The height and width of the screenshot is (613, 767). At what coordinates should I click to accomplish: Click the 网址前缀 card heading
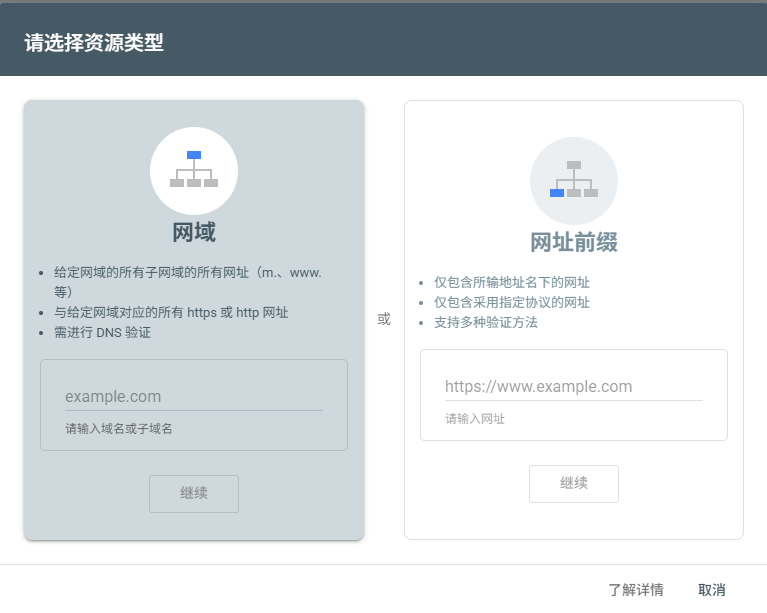pyautogui.click(x=574, y=242)
